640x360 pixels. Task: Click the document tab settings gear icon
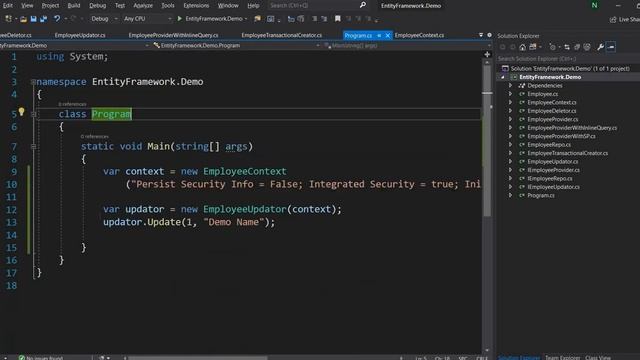pos(489,36)
